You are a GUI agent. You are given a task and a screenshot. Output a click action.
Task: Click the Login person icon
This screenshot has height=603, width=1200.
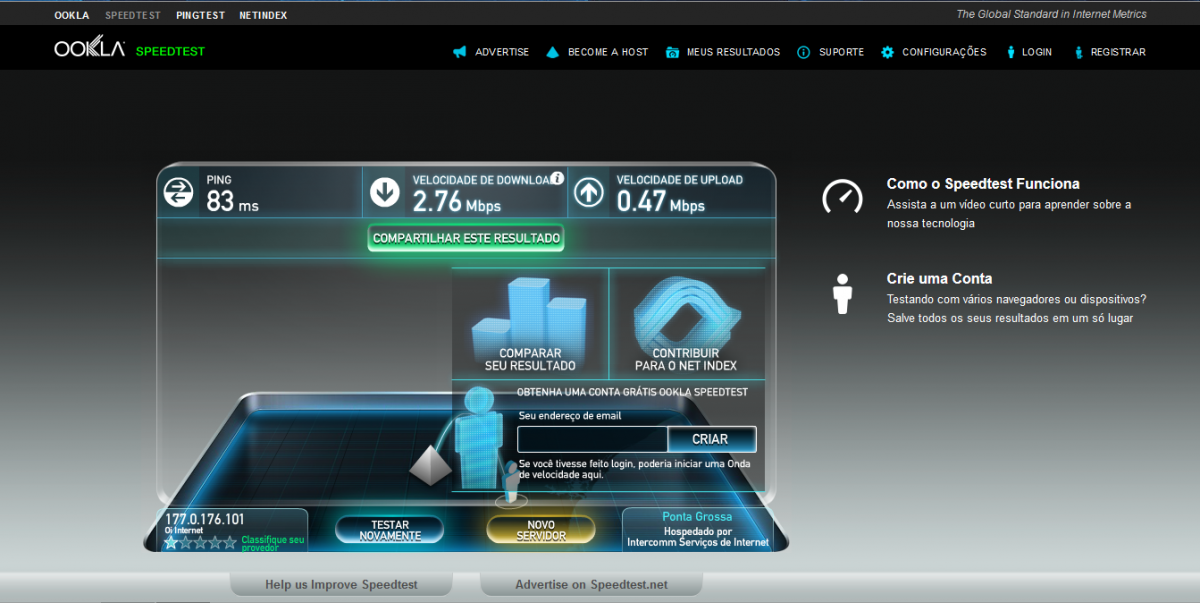click(1011, 52)
